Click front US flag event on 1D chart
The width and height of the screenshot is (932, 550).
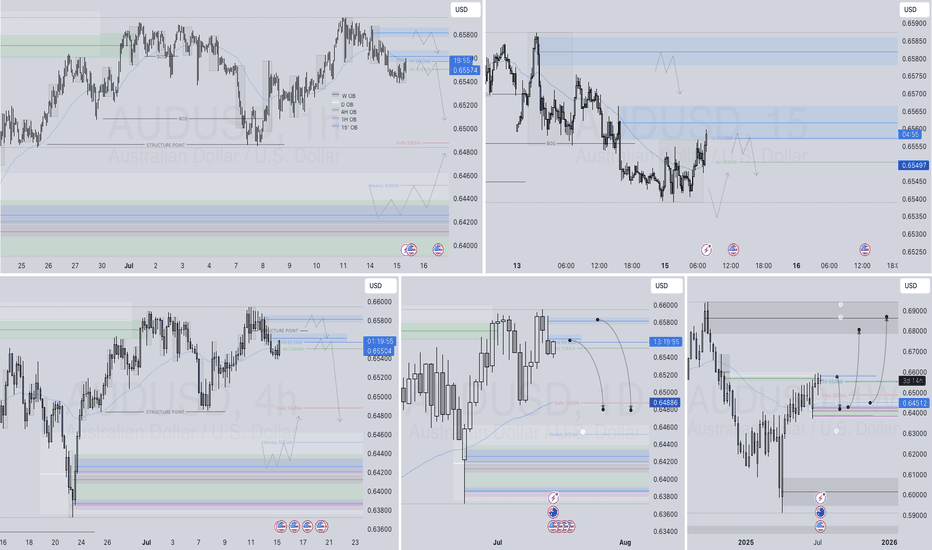pos(553,526)
